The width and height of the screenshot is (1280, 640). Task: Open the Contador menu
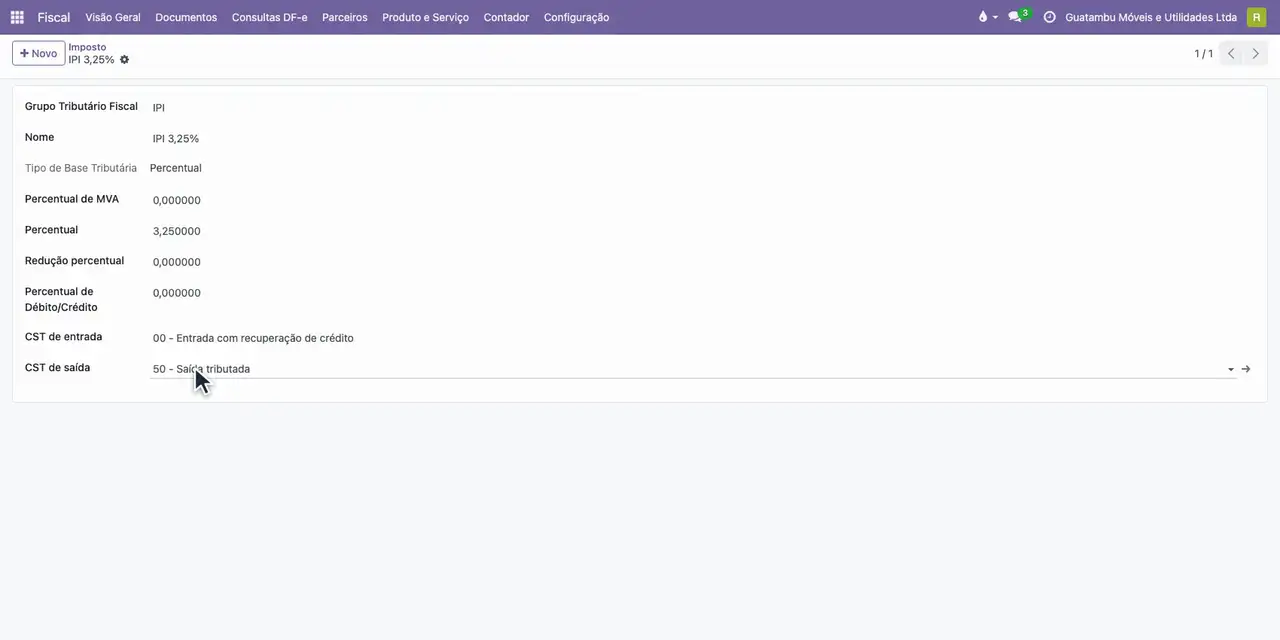[506, 17]
